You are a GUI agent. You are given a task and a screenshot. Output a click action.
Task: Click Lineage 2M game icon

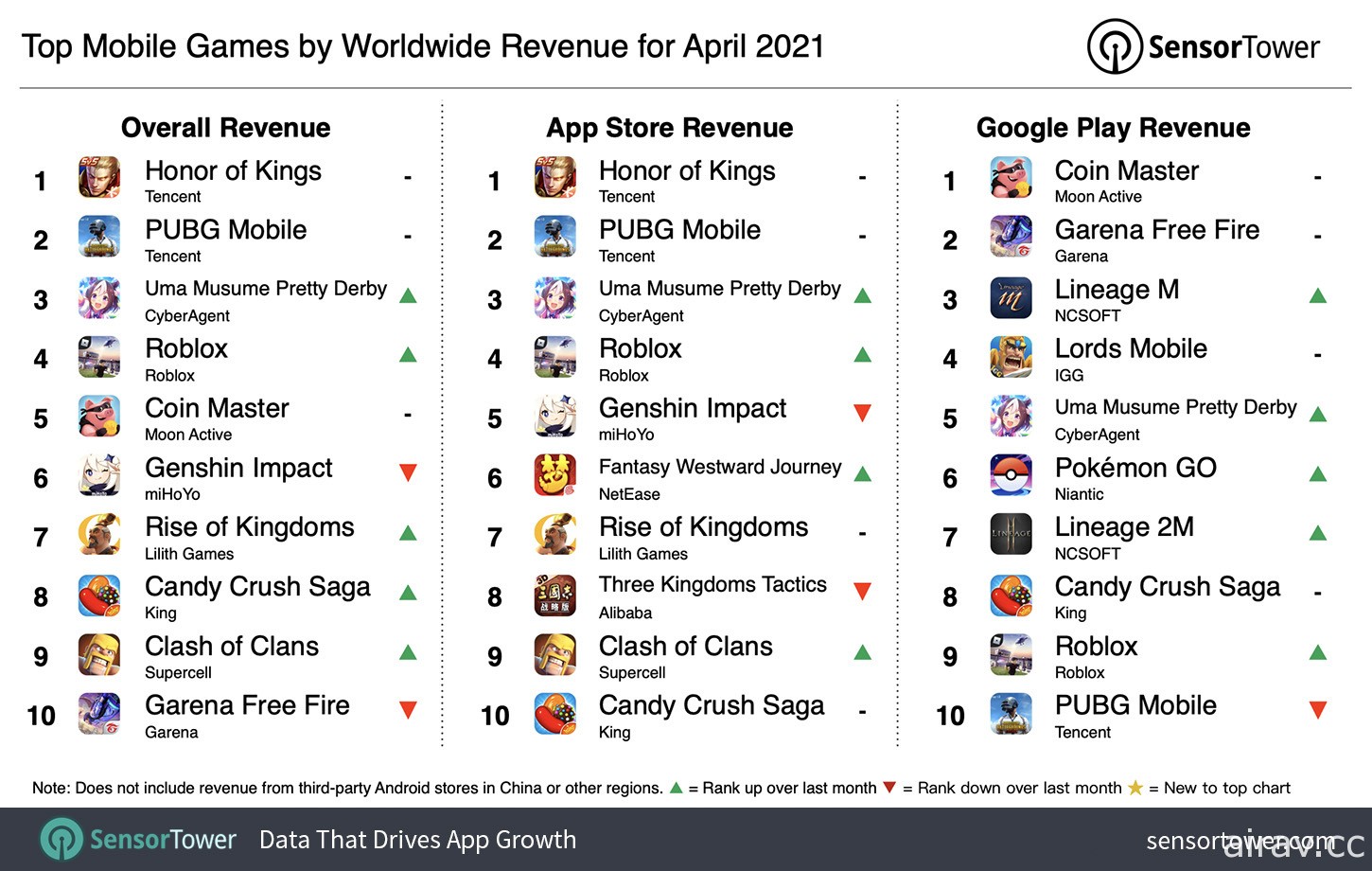pyautogui.click(x=1011, y=535)
